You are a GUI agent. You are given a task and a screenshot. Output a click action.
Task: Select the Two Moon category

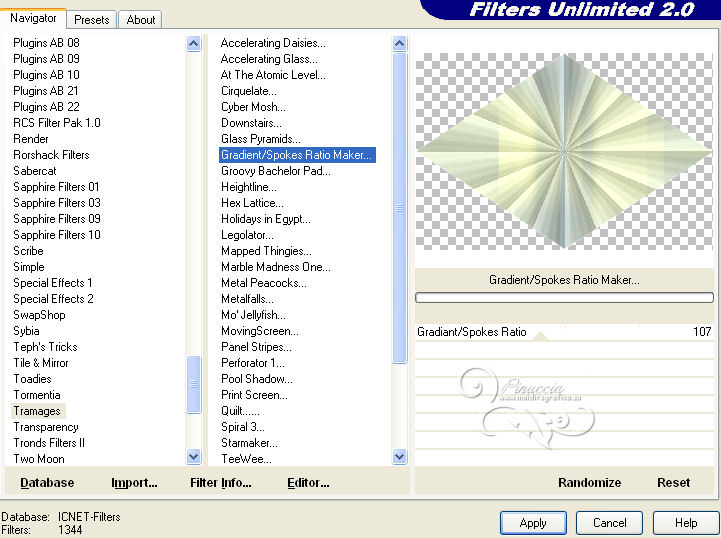(39, 459)
